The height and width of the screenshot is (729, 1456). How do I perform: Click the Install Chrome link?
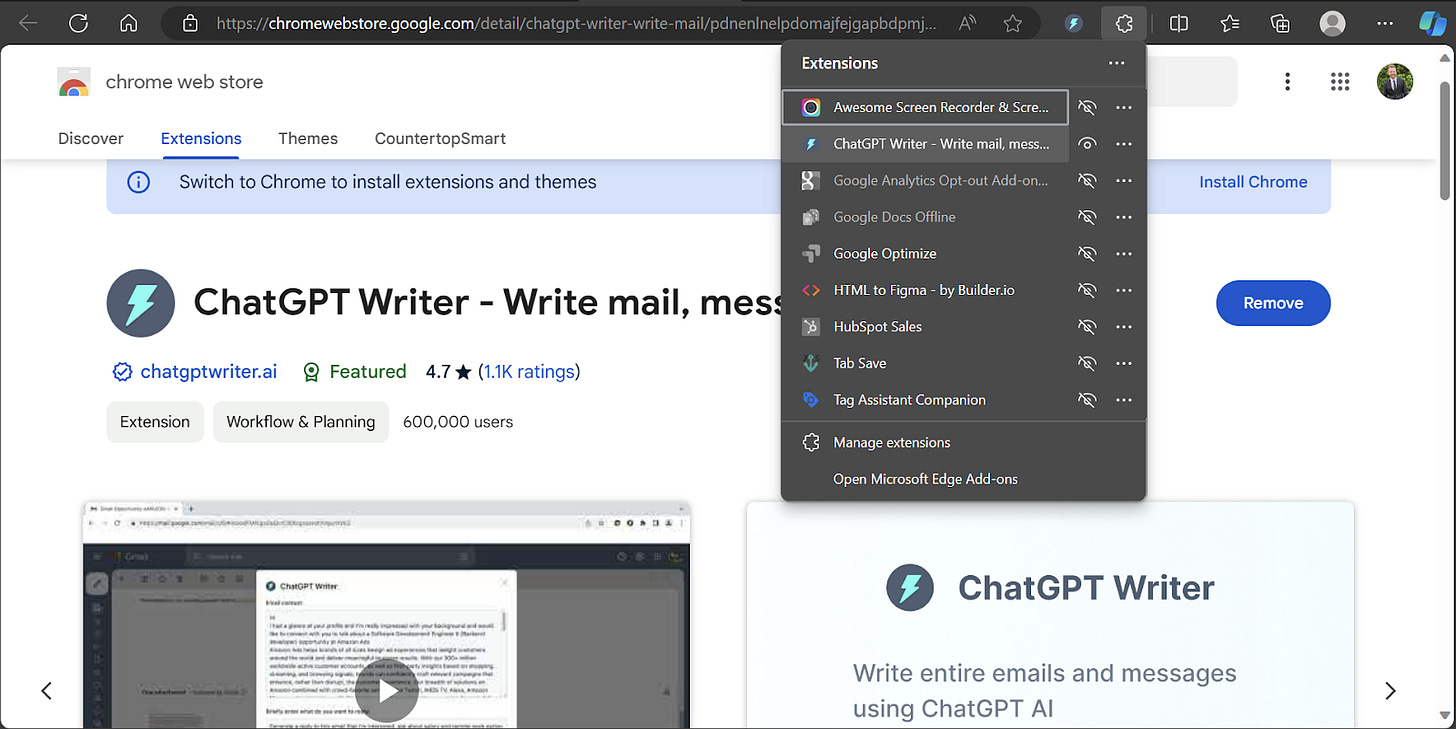tap(1253, 182)
